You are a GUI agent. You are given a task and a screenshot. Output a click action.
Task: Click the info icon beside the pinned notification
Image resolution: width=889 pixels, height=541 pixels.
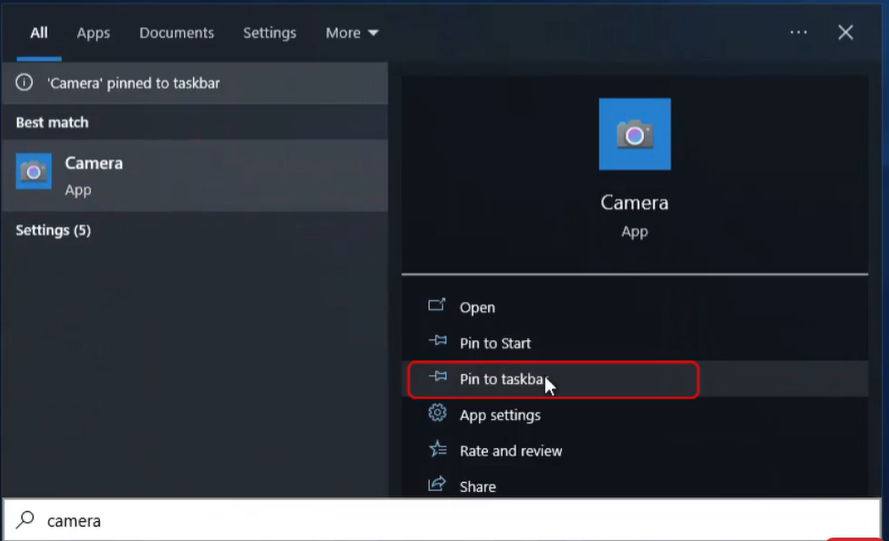(x=24, y=83)
